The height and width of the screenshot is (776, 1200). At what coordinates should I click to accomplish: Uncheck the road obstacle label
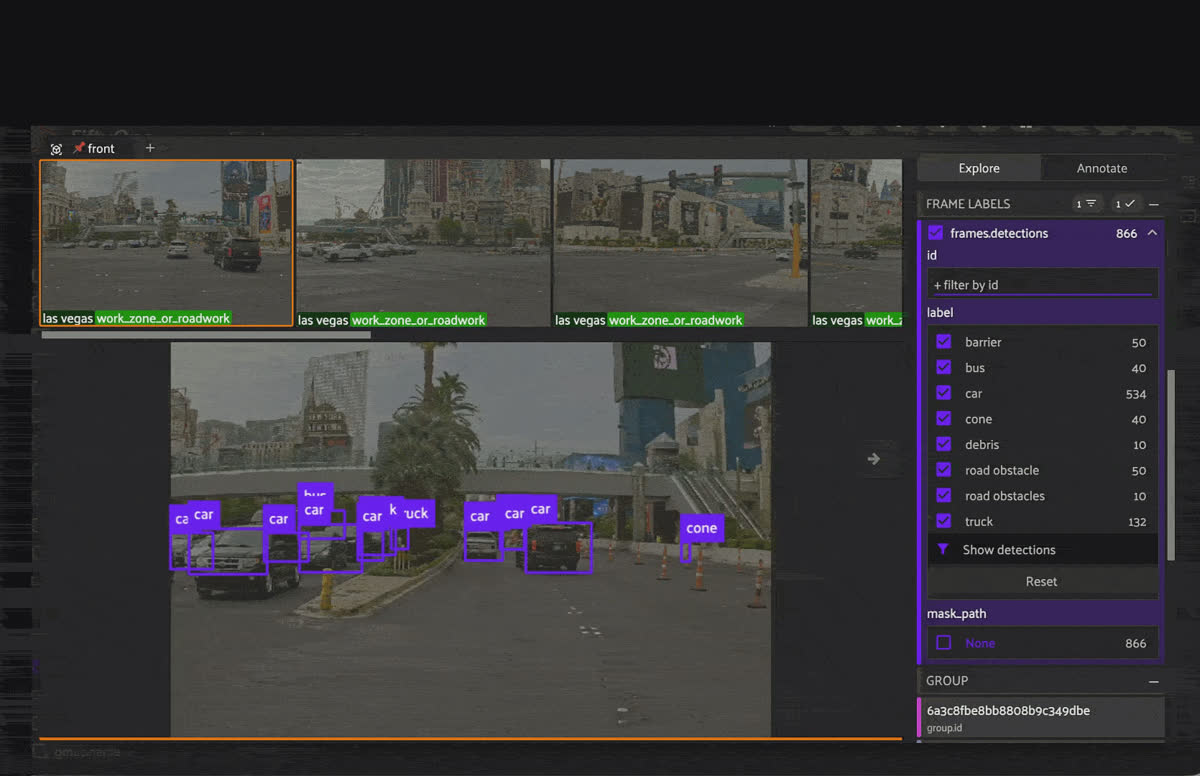tap(943, 470)
